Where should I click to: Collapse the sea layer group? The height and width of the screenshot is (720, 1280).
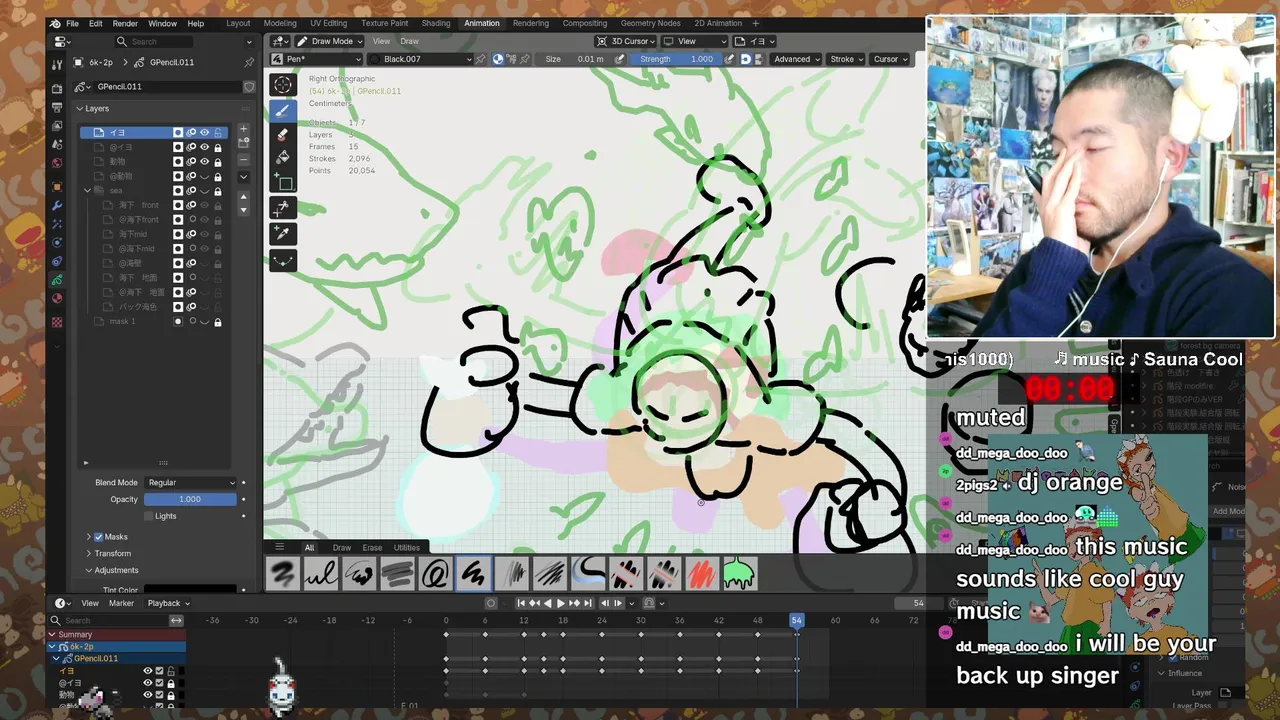tap(88, 190)
